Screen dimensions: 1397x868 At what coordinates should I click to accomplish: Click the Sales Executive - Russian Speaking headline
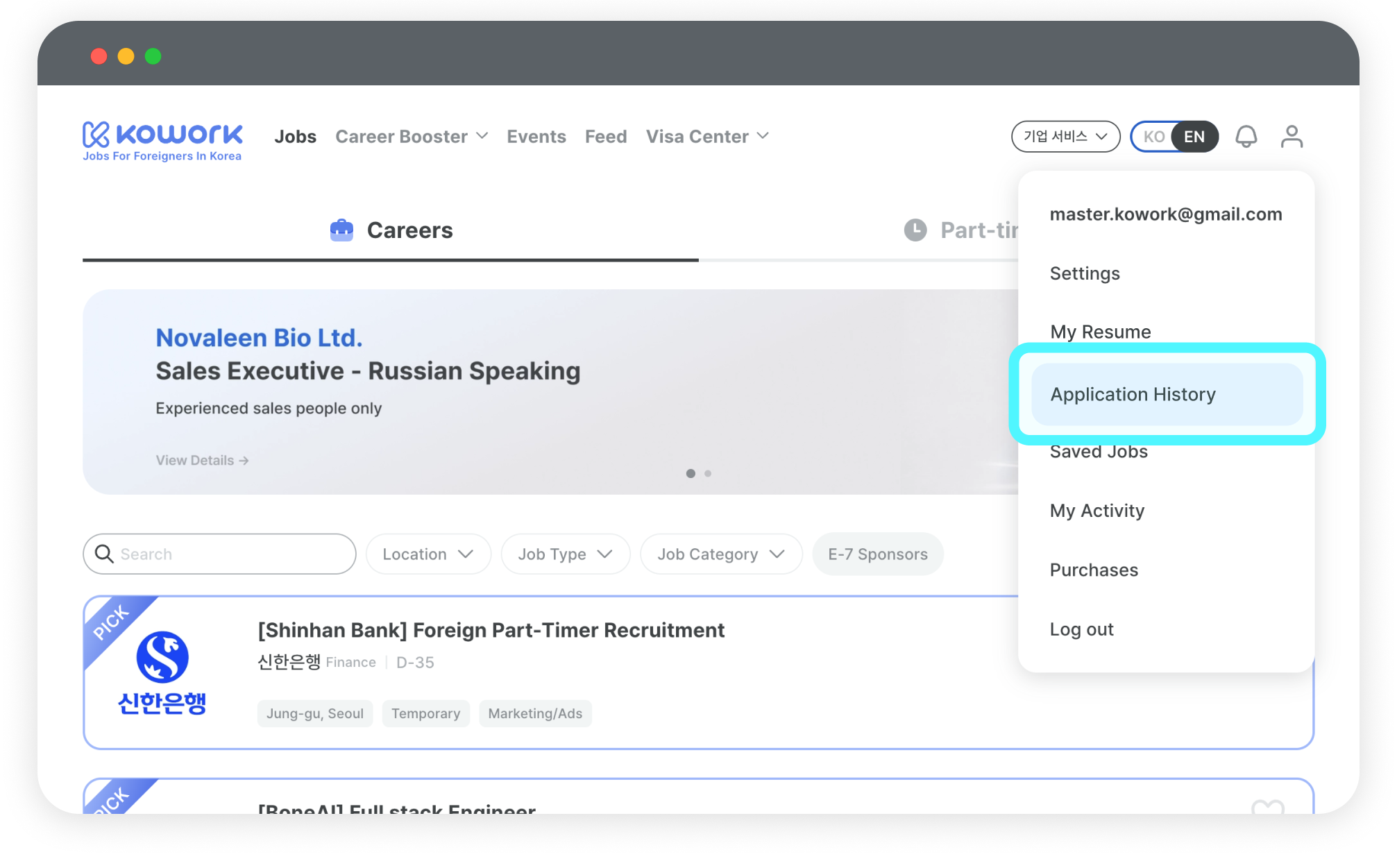tap(368, 371)
